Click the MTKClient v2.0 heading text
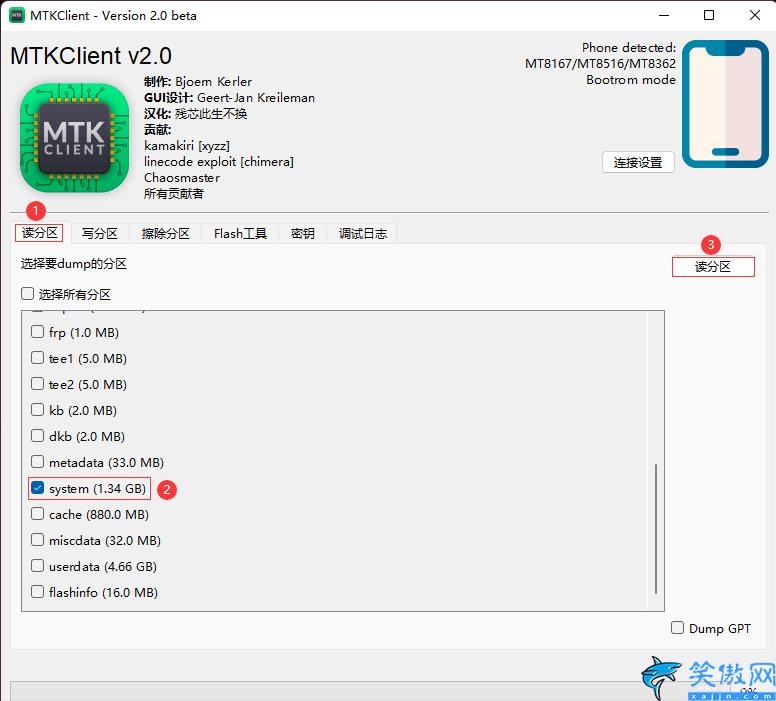This screenshot has height=701, width=776. (91, 55)
